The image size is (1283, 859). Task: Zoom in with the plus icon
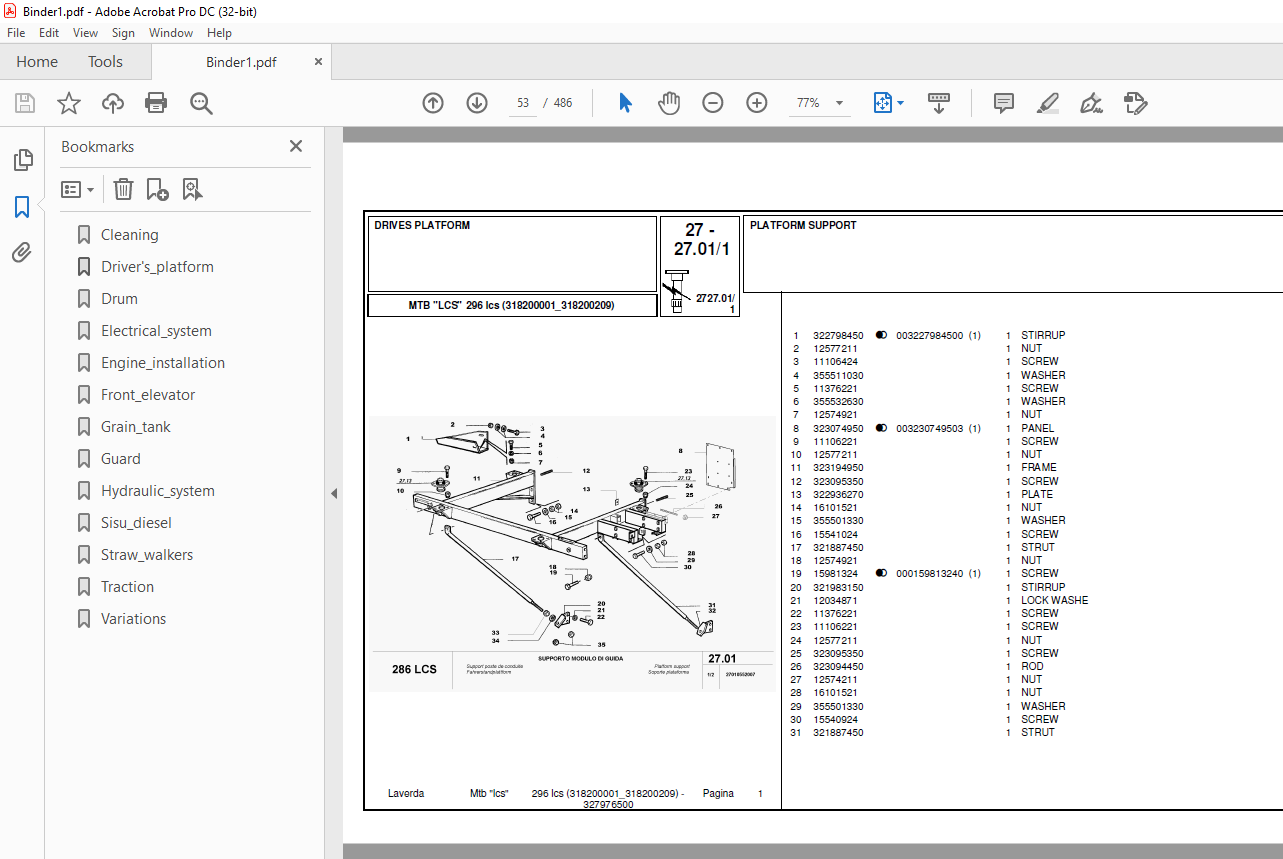[757, 103]
